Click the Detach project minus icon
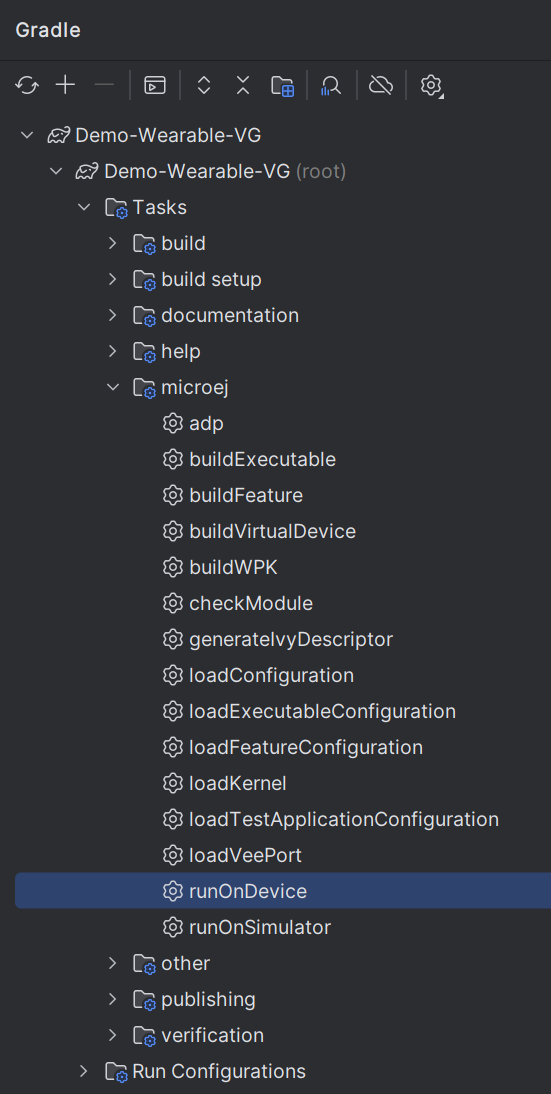The width and height of the screenshot is (551, 1094). point(104,86)
